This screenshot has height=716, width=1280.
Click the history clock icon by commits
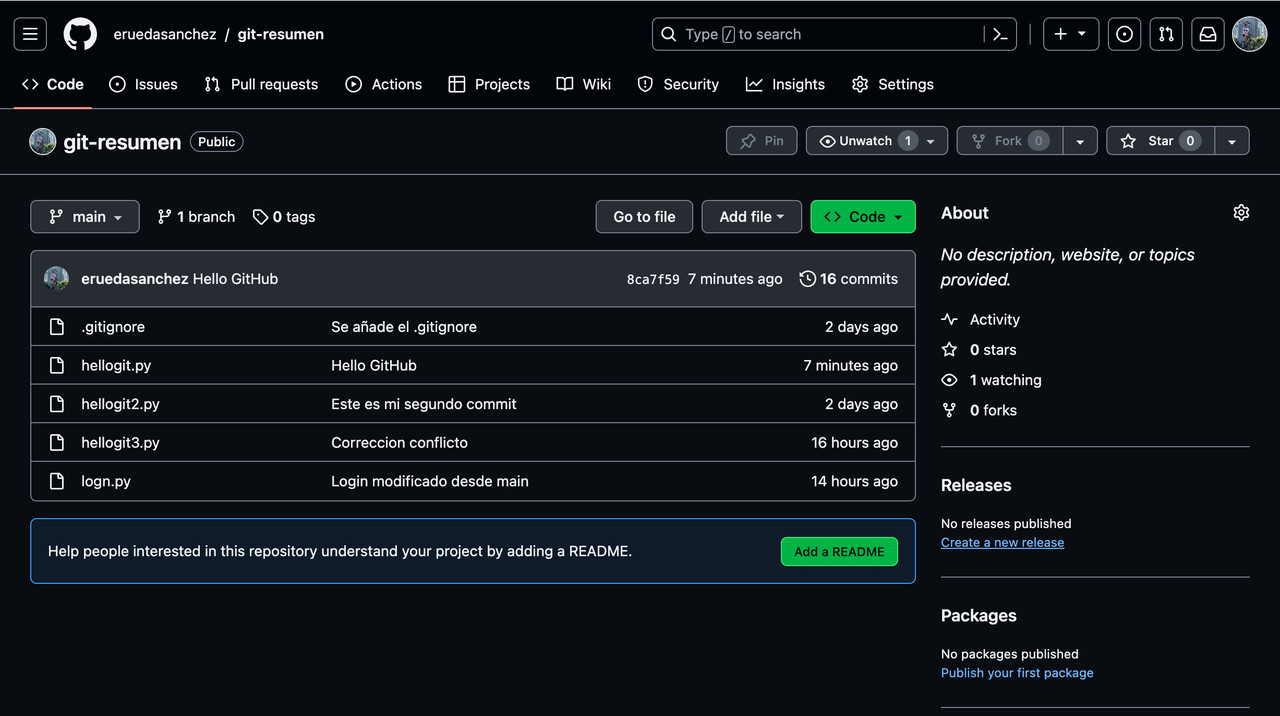[x=807, y=279]
